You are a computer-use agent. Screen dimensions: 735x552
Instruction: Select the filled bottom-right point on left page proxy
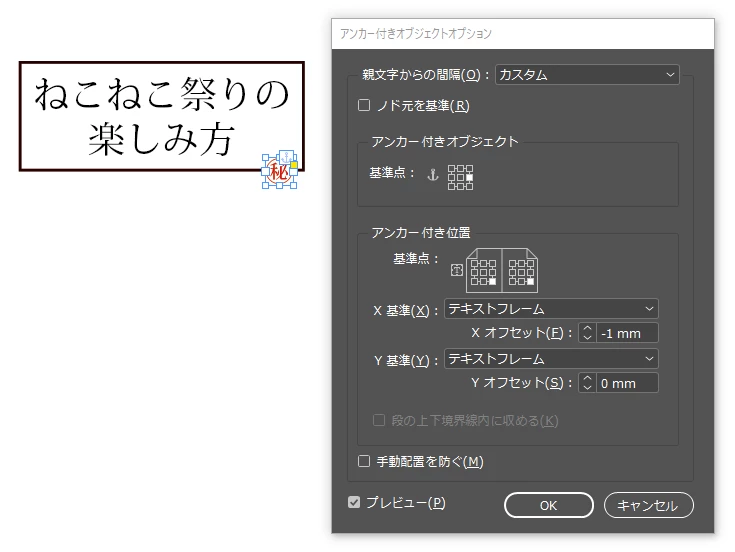point(492,282)
